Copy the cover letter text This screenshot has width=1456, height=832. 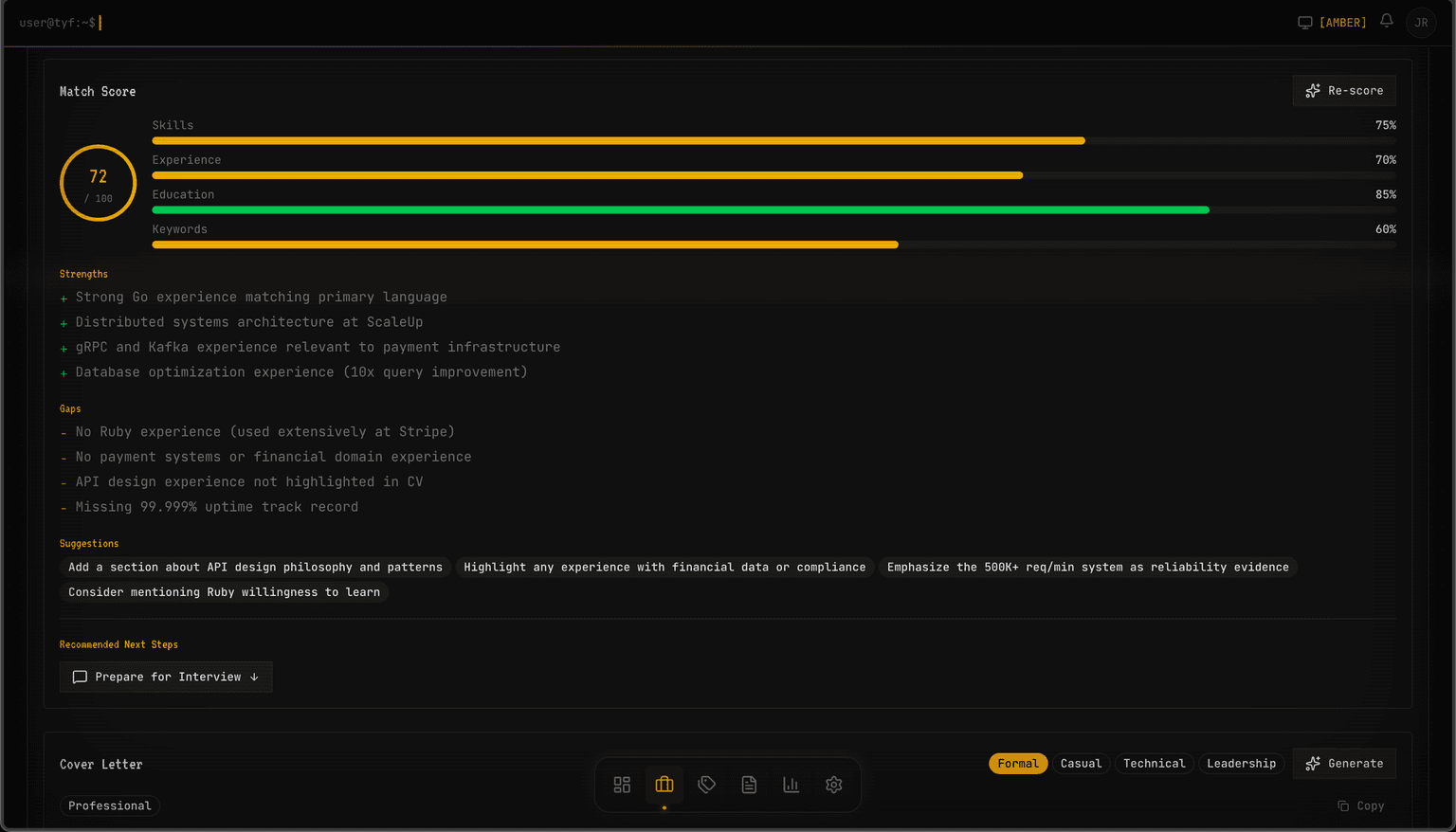click(1361, 805)
